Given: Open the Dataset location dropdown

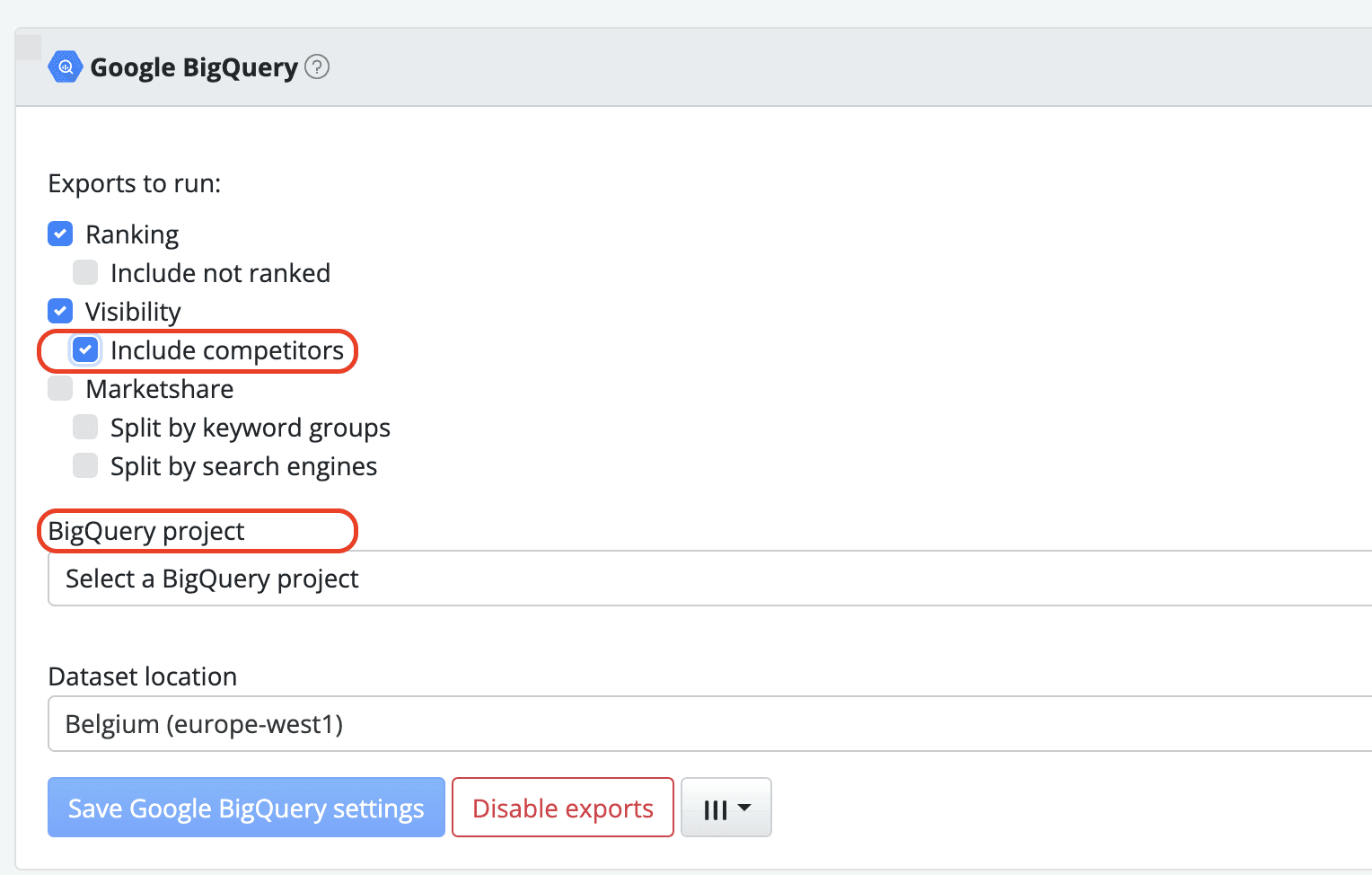Looking at the screenshot, I should (359, 724).
